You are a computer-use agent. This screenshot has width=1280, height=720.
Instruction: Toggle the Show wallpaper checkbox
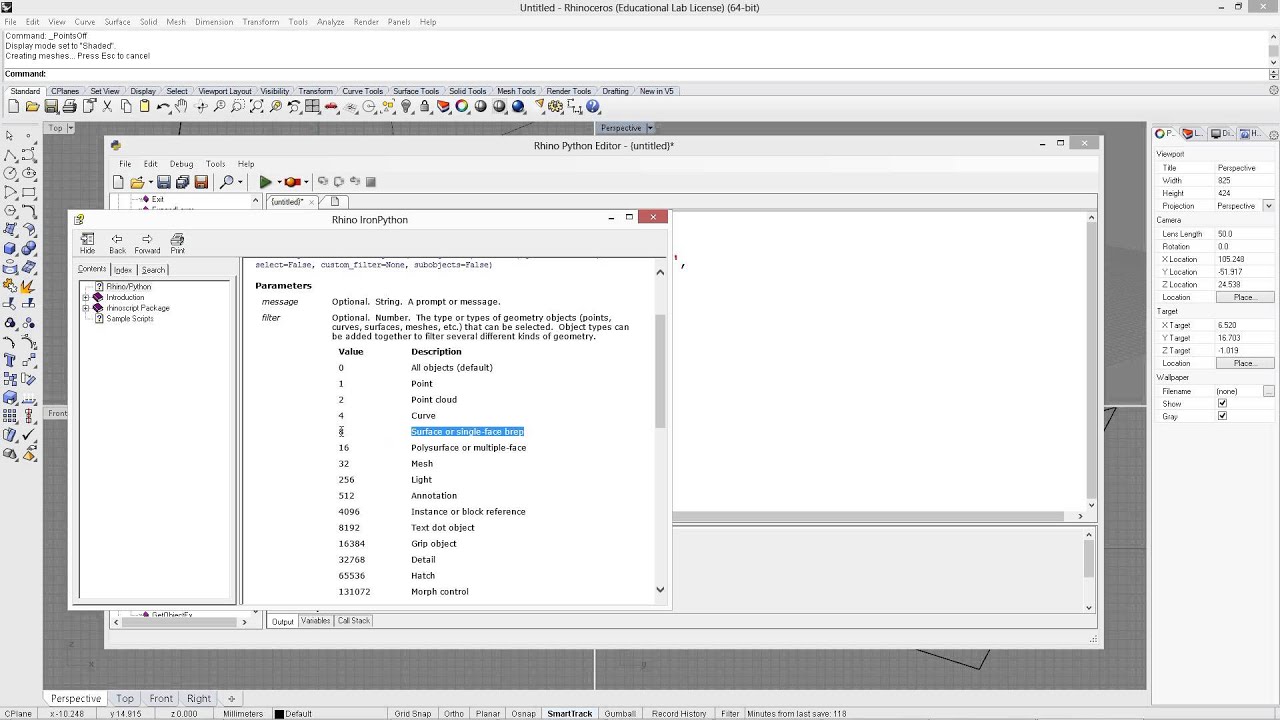point(1222,404)
